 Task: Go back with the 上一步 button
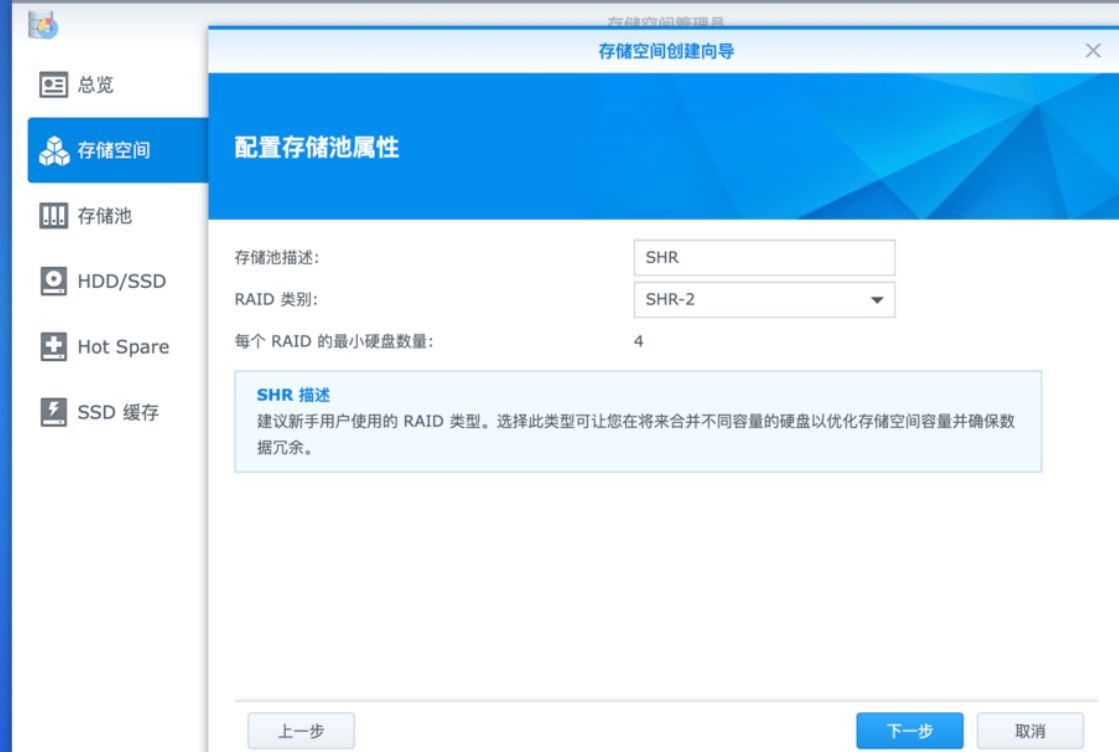(x=300, y=731)
